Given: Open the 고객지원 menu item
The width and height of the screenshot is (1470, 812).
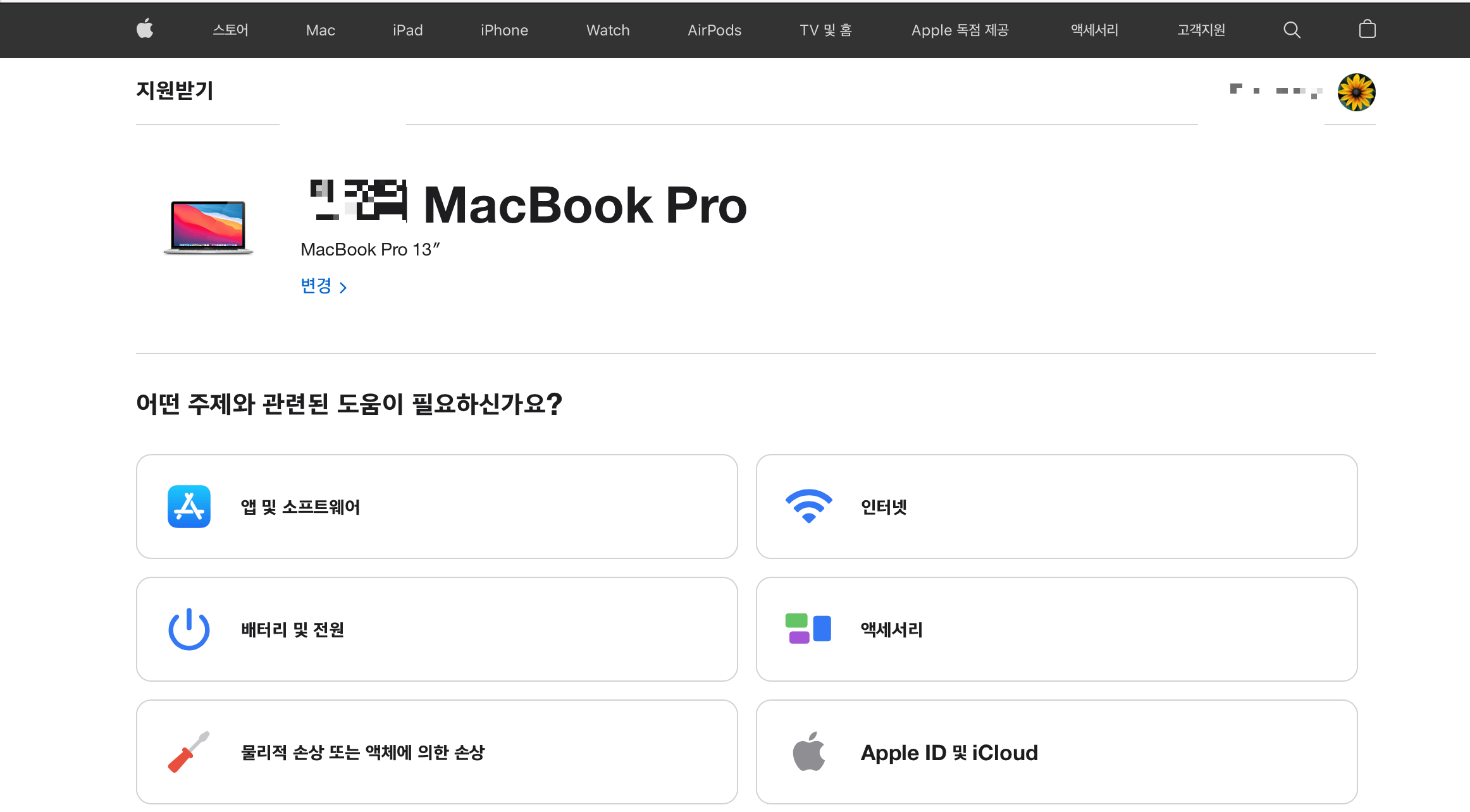Looking at the screenshot, I should pos(1201,29).
